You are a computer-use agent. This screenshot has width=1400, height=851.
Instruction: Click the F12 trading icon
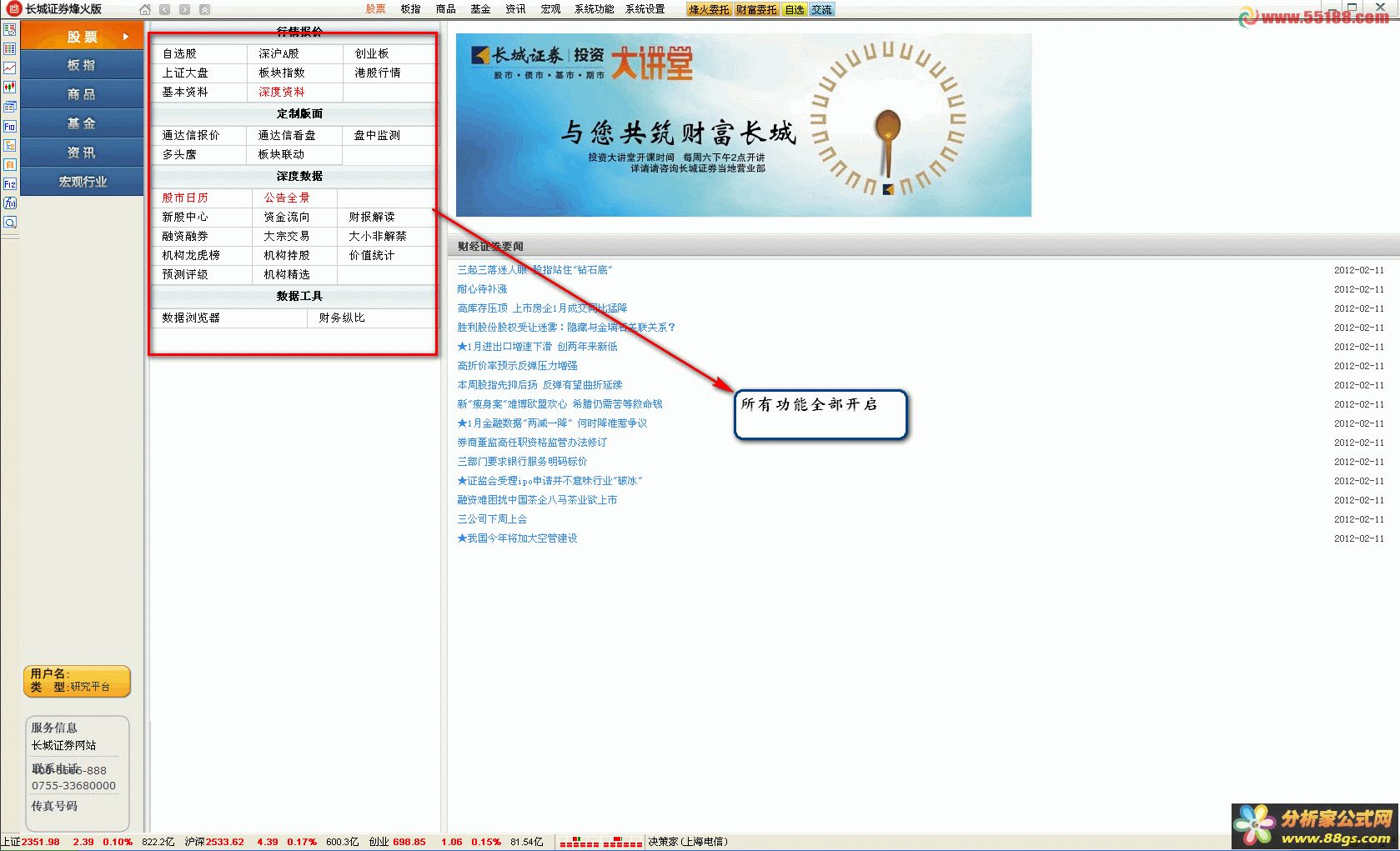10,183
